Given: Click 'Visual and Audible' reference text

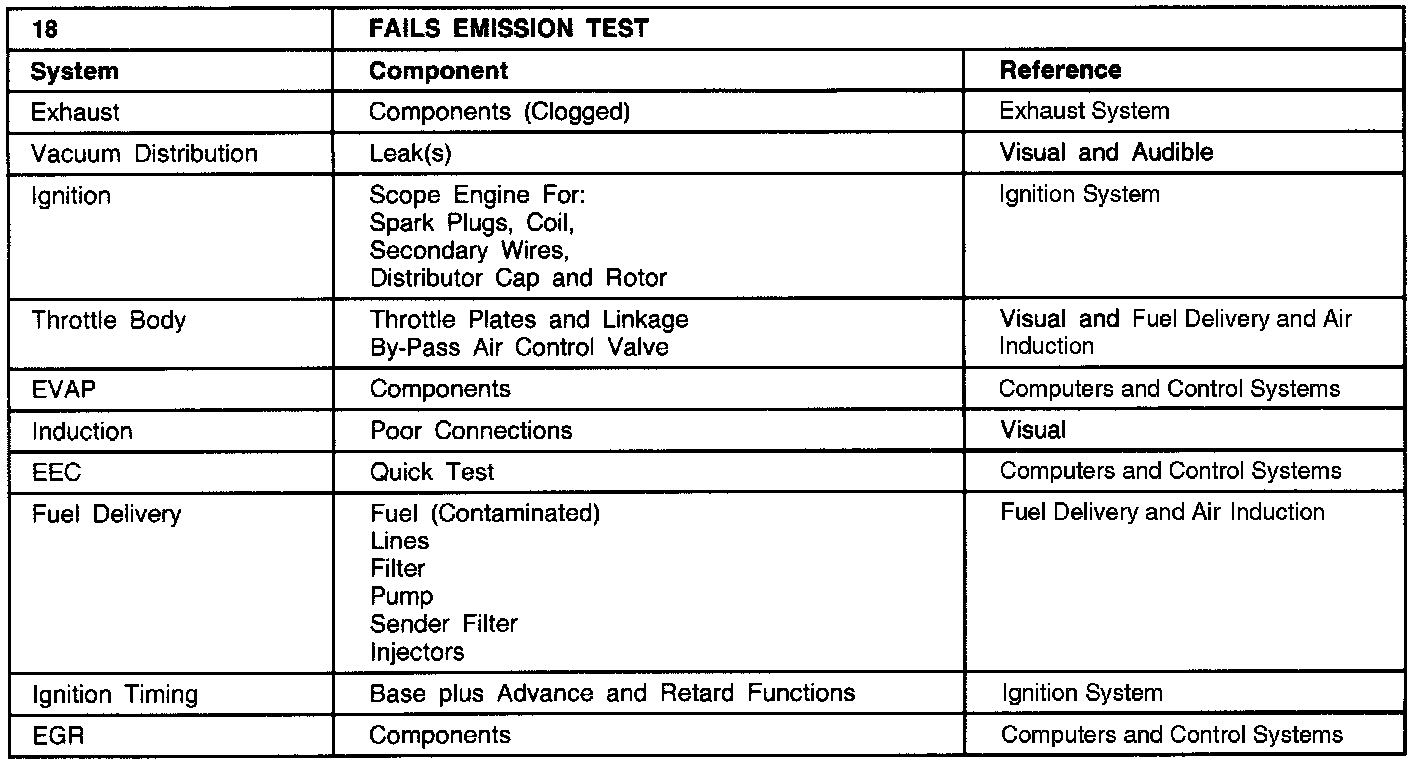Looking at the screenshot, I should (x=1107, y=153).
